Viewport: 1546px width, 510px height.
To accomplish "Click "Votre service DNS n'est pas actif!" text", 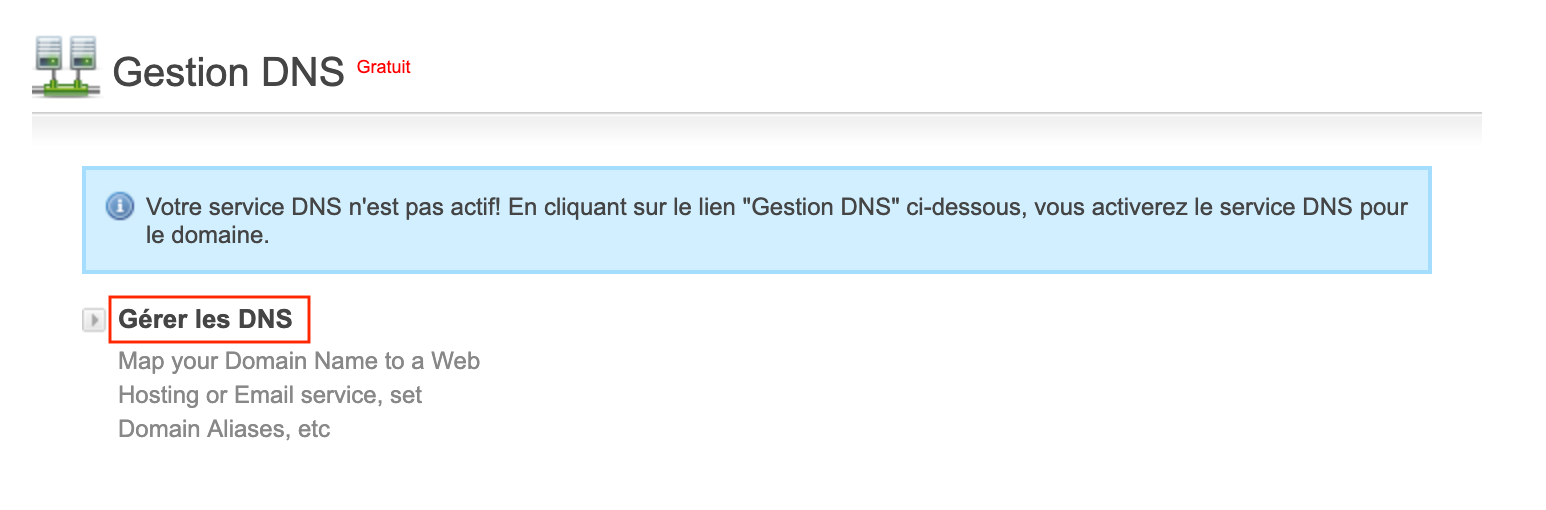I will 324,208.
